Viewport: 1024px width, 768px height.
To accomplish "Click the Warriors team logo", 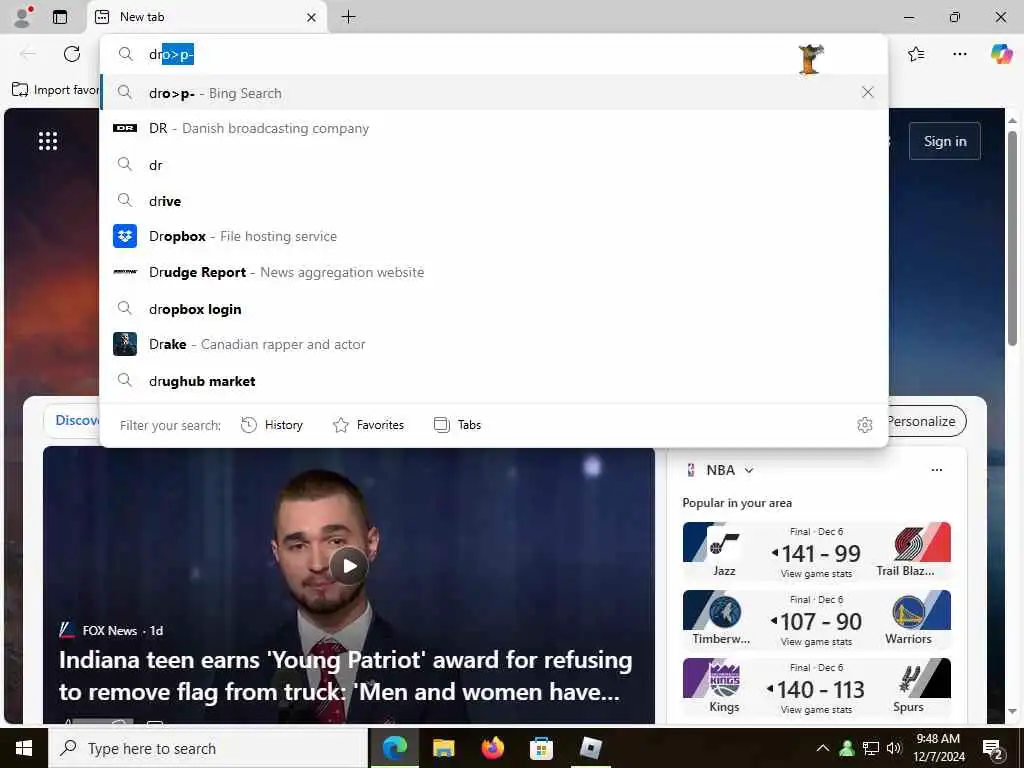I will point(908,612).
